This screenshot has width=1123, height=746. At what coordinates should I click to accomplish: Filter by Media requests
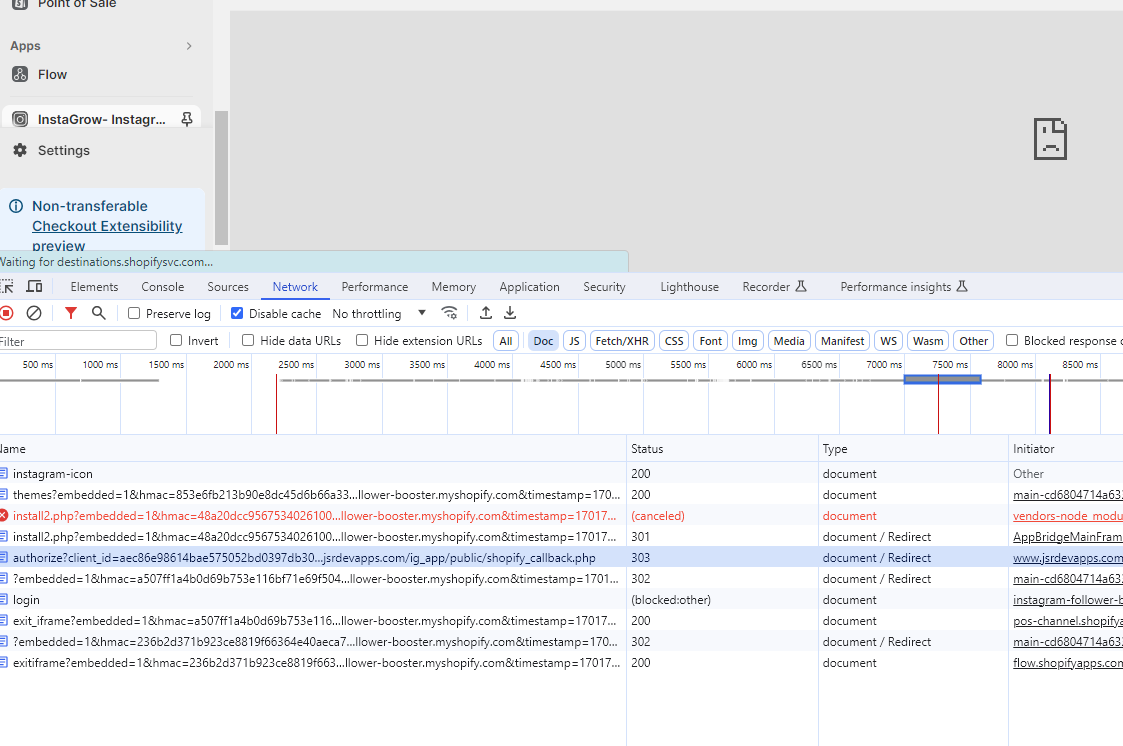789,341
